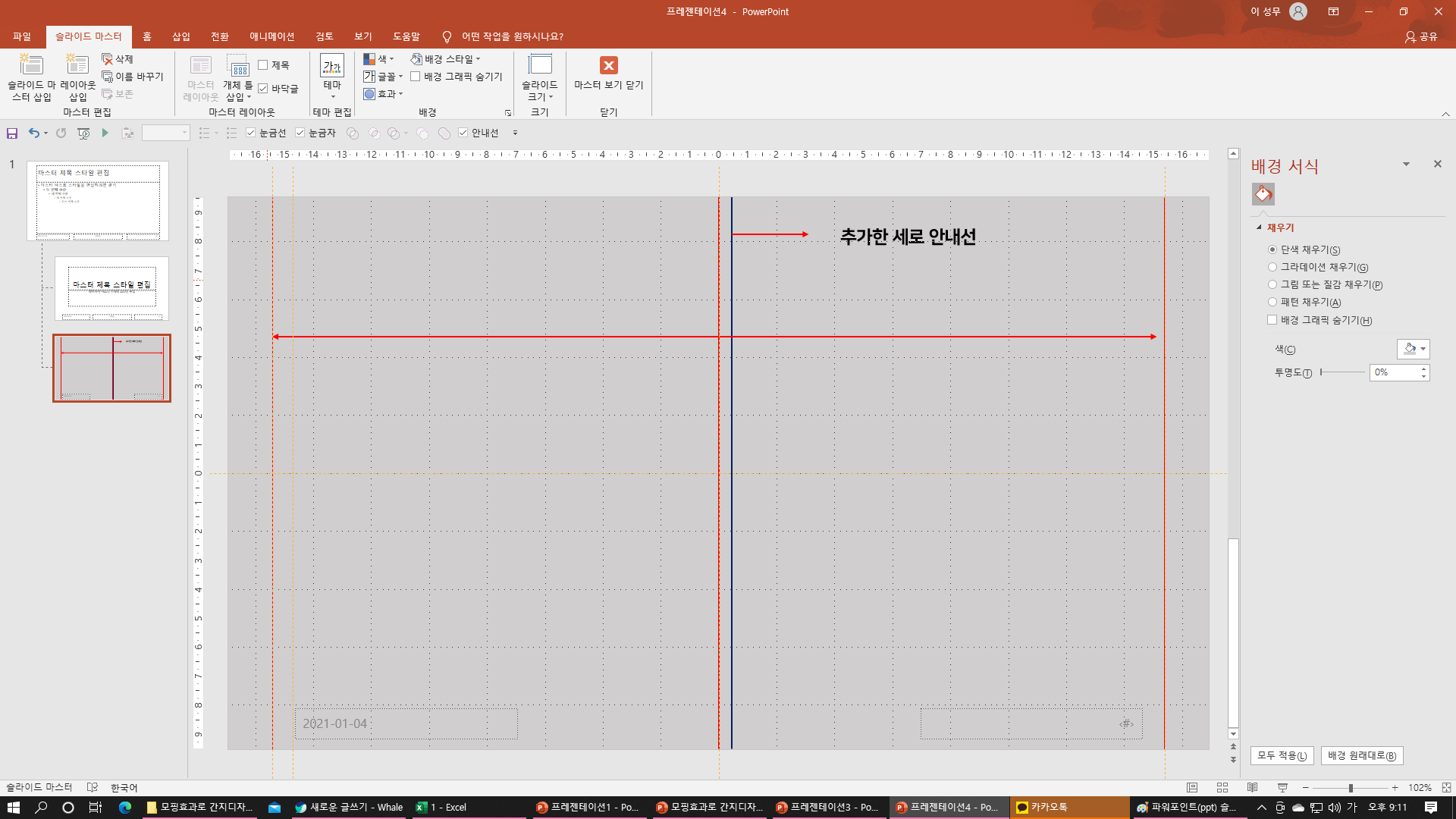Click the Insert Slide Master icon
This screenshot has height=819, width=1456.
31,65
